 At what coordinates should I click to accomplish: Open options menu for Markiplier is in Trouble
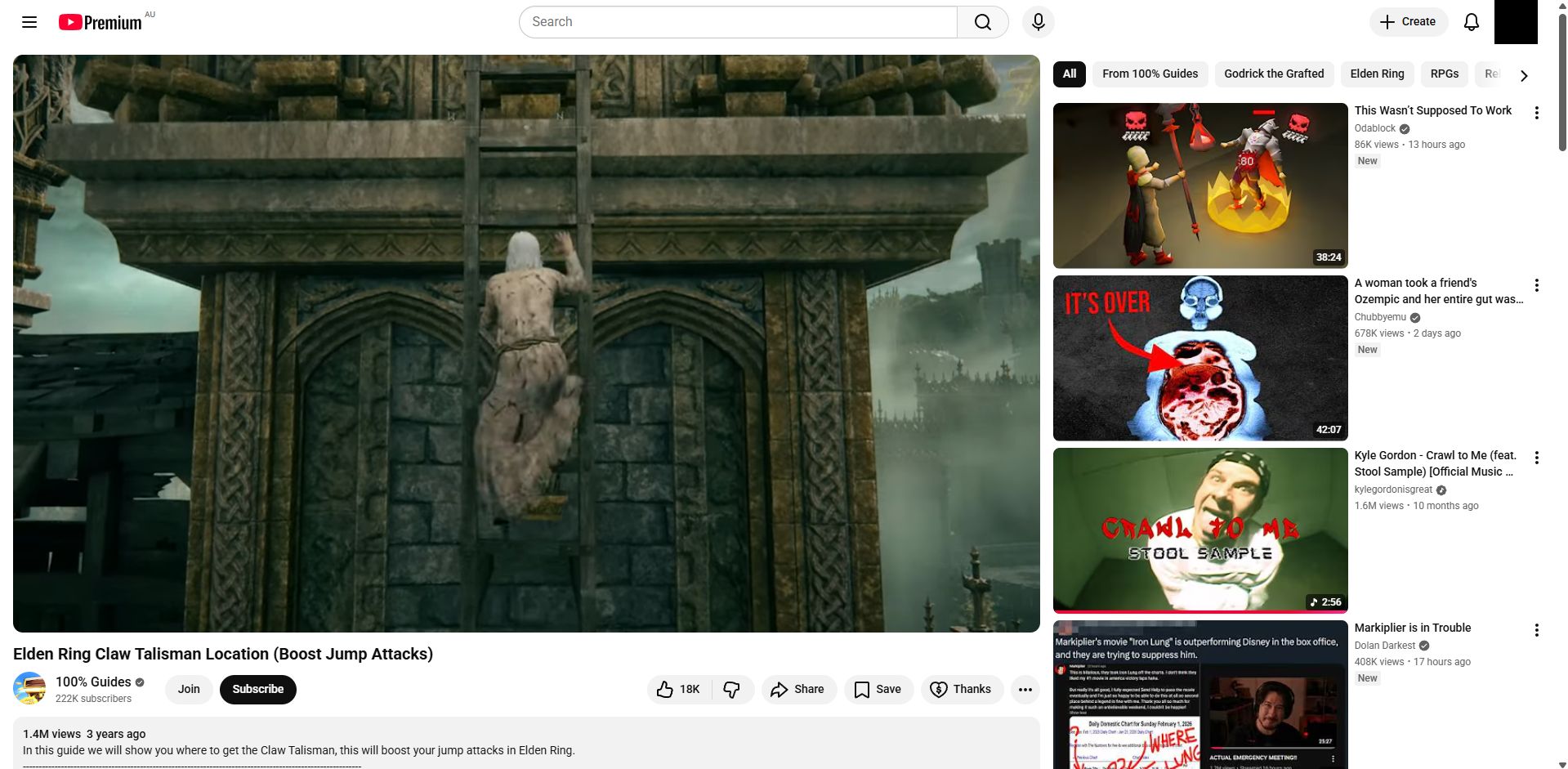pos(1536,630)
